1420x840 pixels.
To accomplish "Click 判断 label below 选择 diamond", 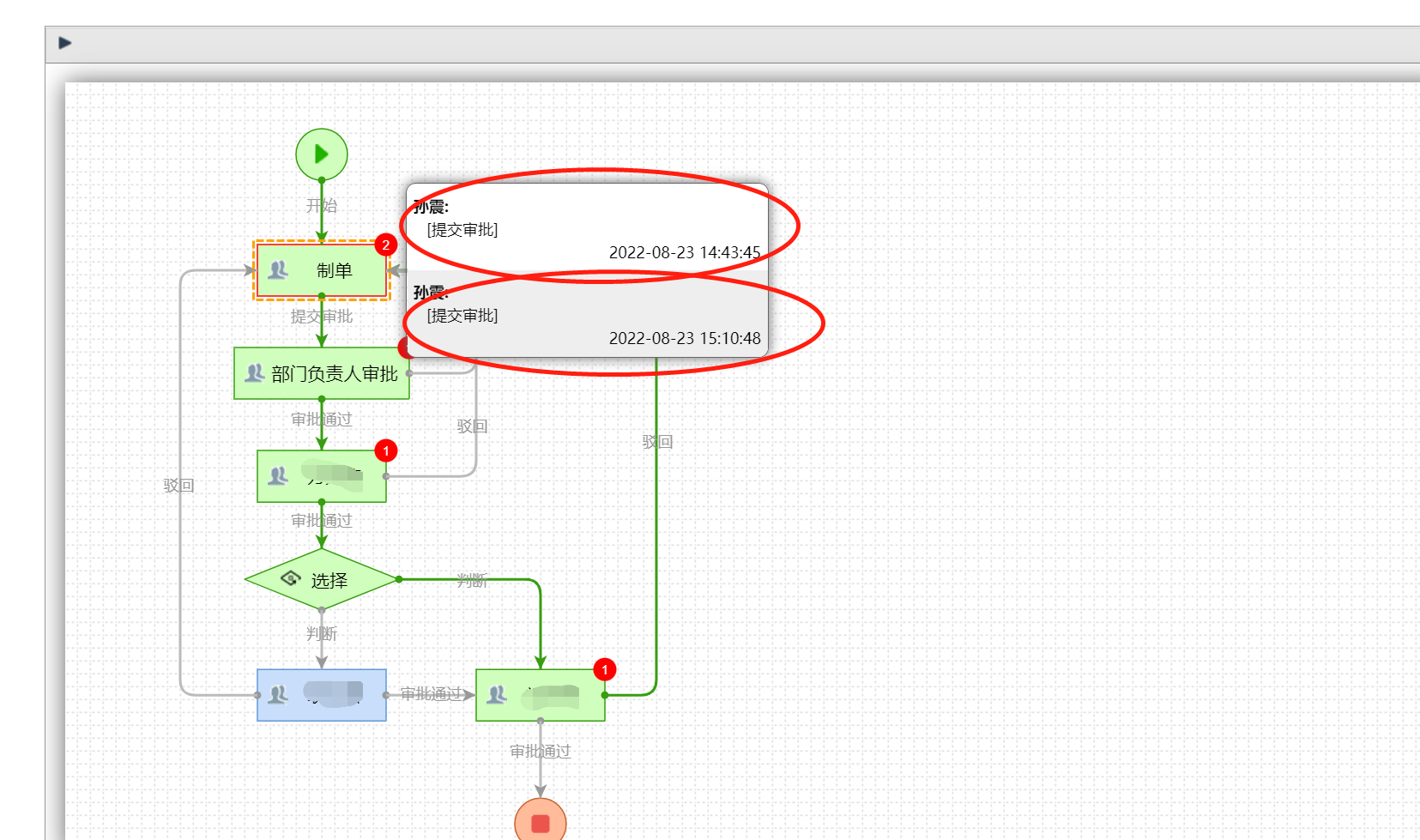I will coord(322,634).
